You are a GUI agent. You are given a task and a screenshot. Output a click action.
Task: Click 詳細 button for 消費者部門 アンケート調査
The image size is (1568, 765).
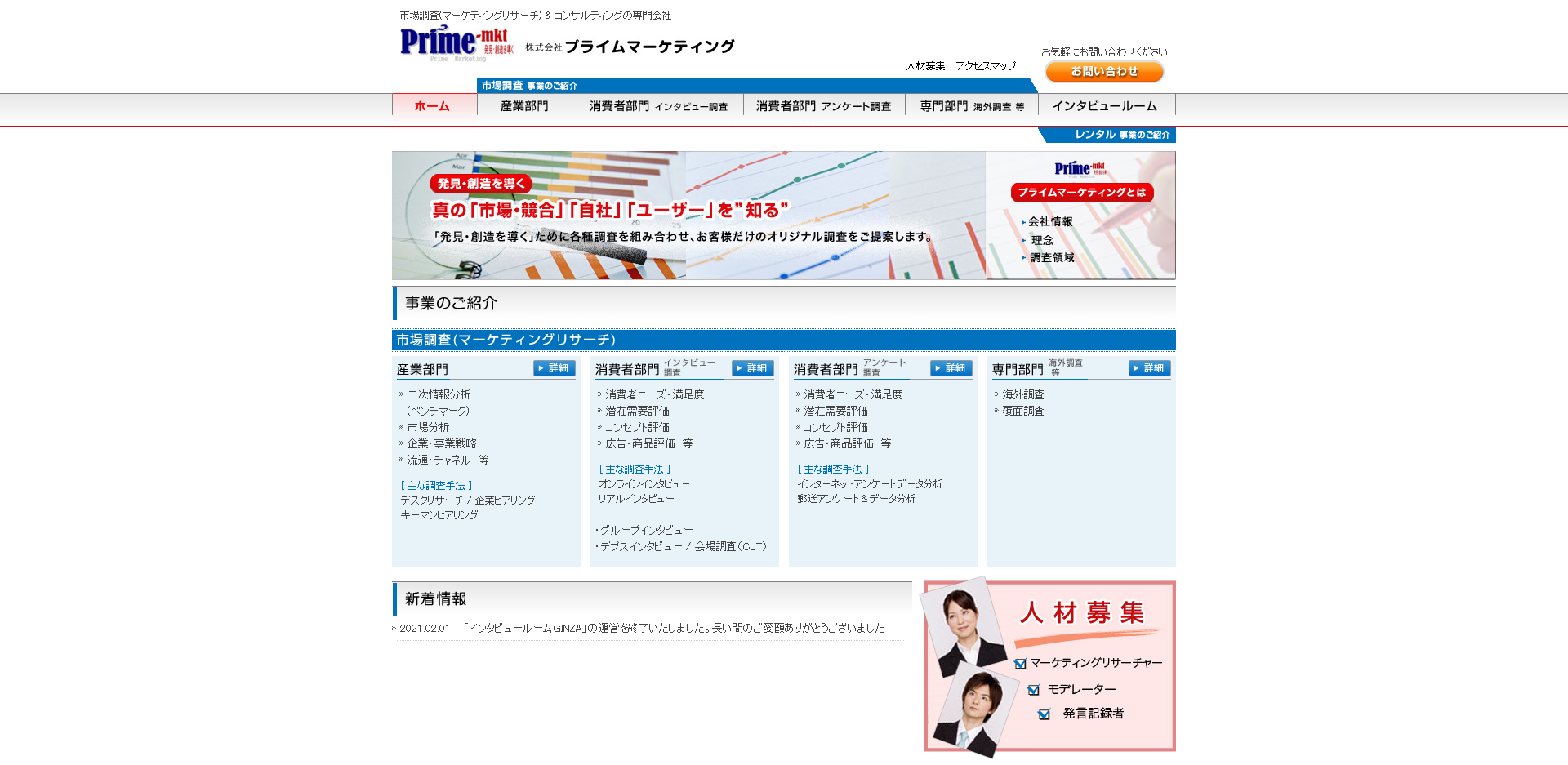951,368
